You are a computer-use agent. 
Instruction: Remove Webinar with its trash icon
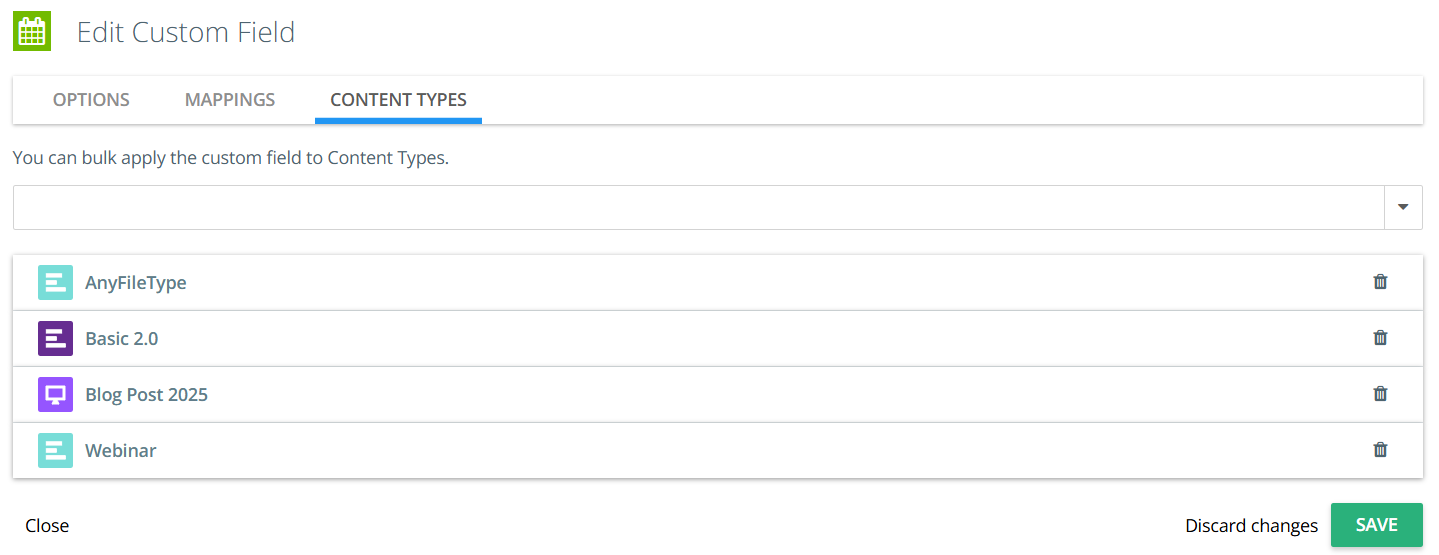click(x=1380, y=450)
